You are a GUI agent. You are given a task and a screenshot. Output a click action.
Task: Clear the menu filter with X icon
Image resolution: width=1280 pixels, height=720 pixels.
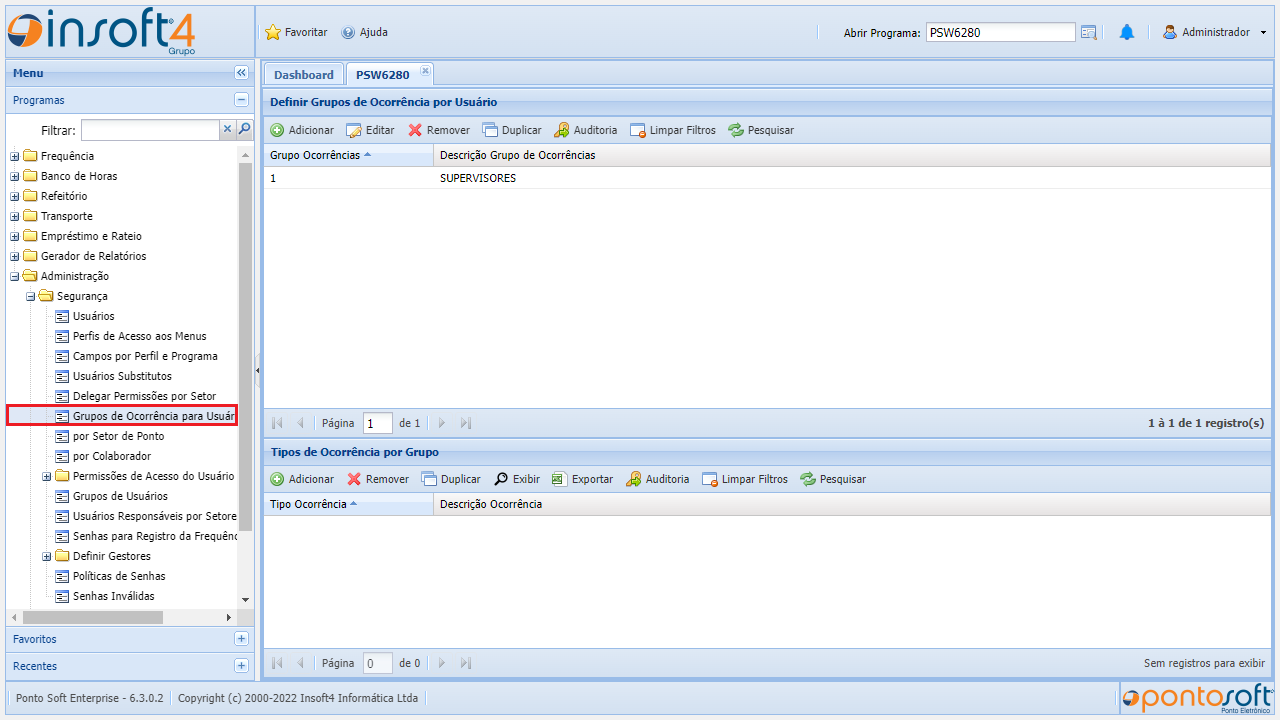(227, 129)
